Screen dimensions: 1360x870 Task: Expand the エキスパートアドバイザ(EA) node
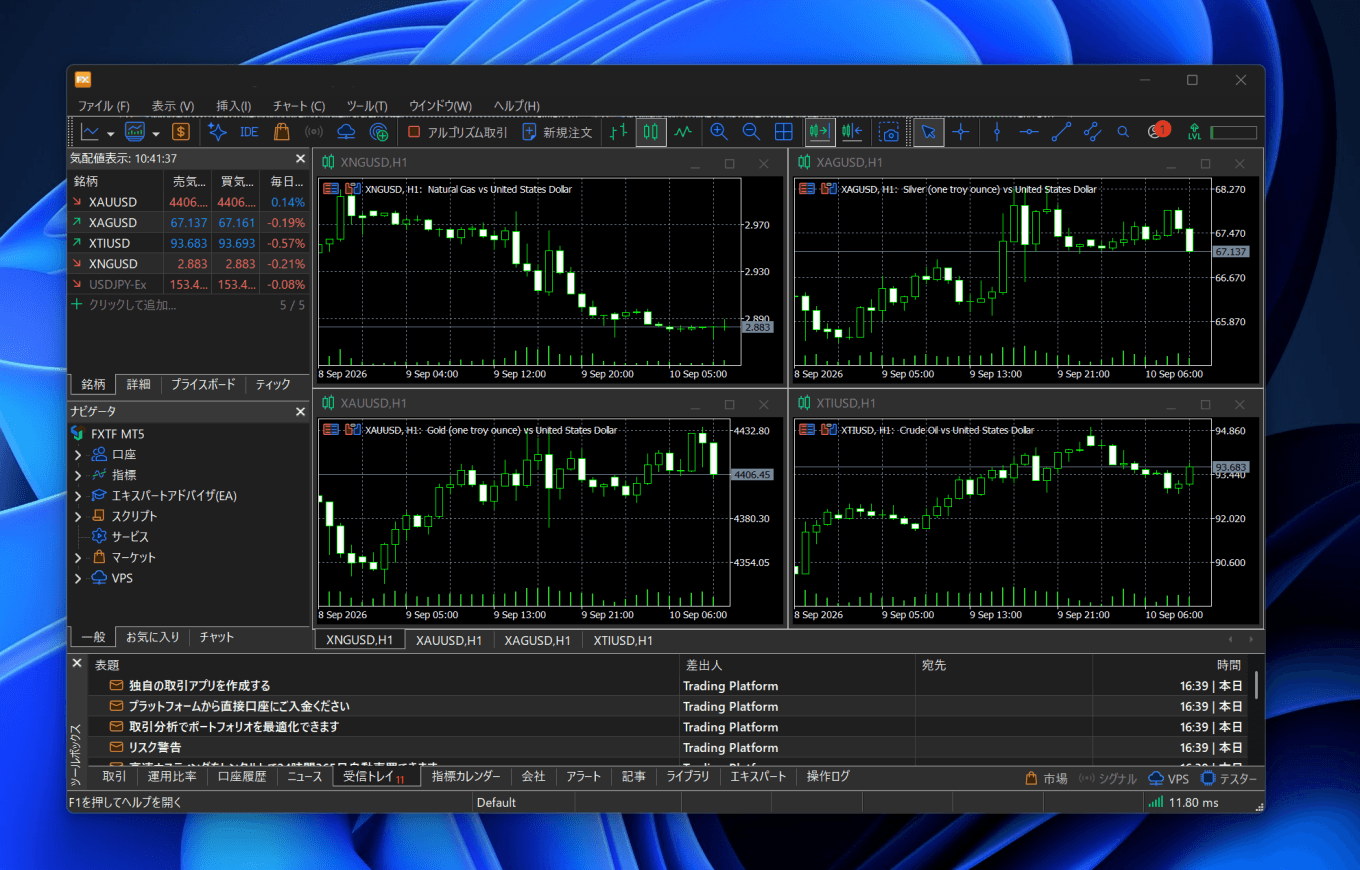(78, 496)
